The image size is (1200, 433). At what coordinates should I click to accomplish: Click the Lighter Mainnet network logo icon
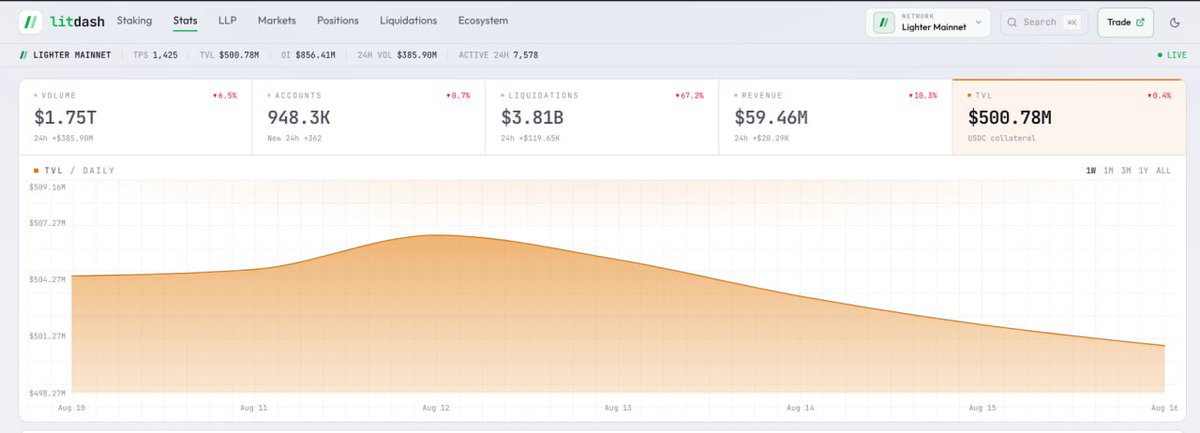884,22
